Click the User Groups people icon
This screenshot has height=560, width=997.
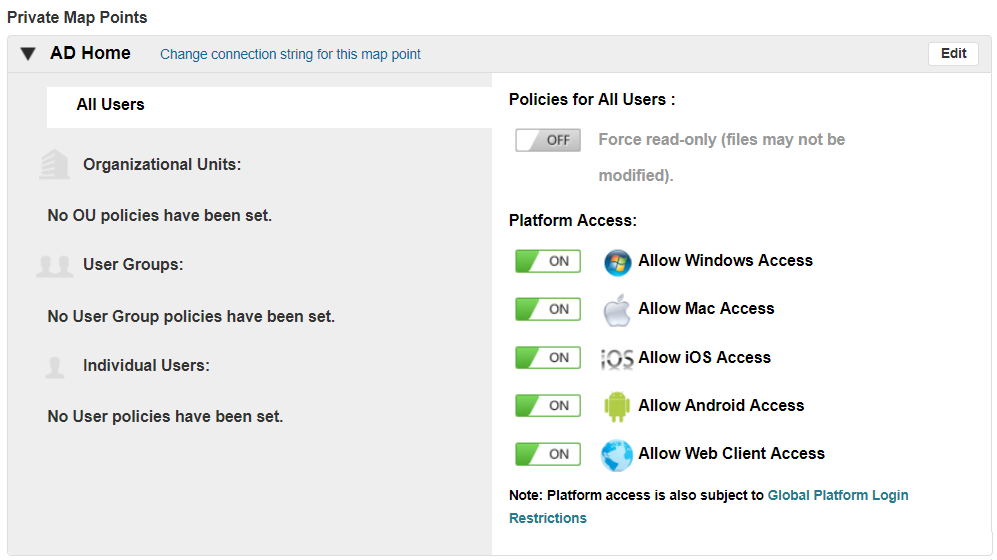coord(54,266)
